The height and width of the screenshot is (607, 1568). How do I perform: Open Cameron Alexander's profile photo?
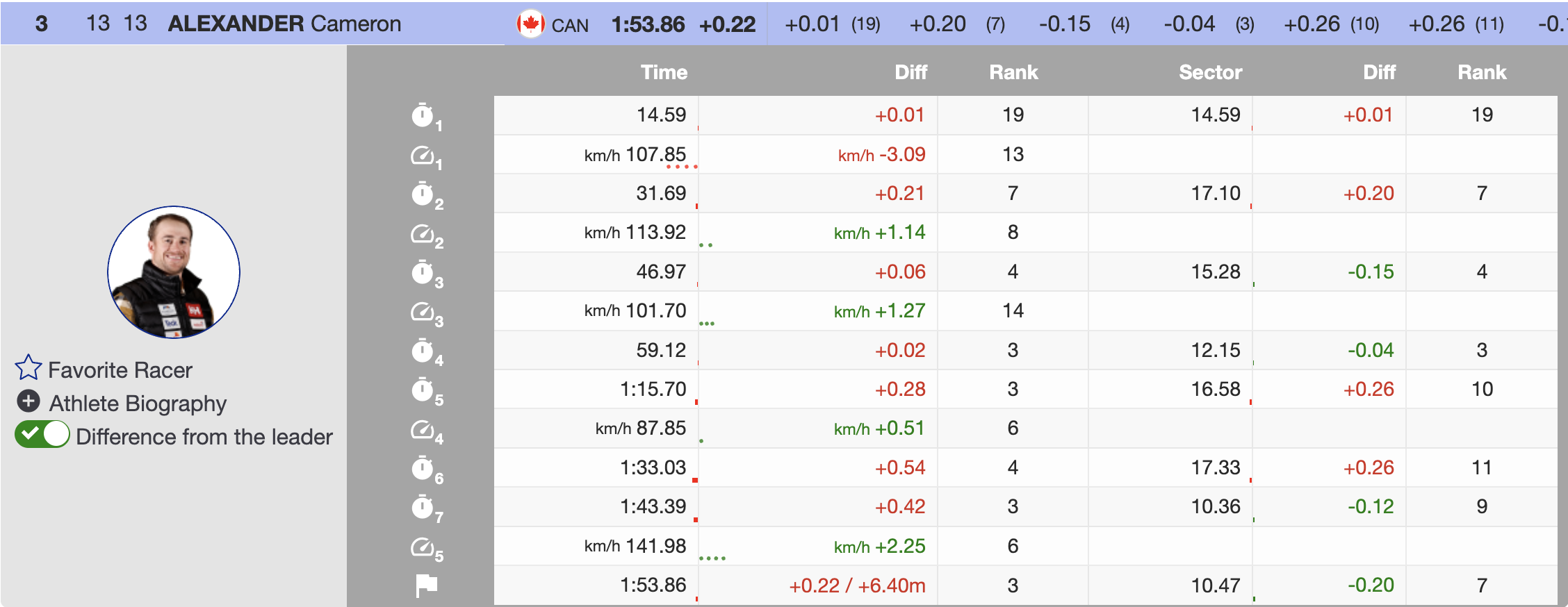[x=174, y=272]
